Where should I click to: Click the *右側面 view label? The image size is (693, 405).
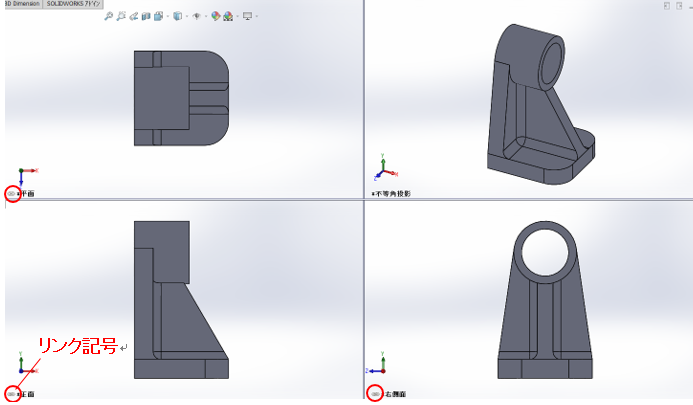(392, 394)
